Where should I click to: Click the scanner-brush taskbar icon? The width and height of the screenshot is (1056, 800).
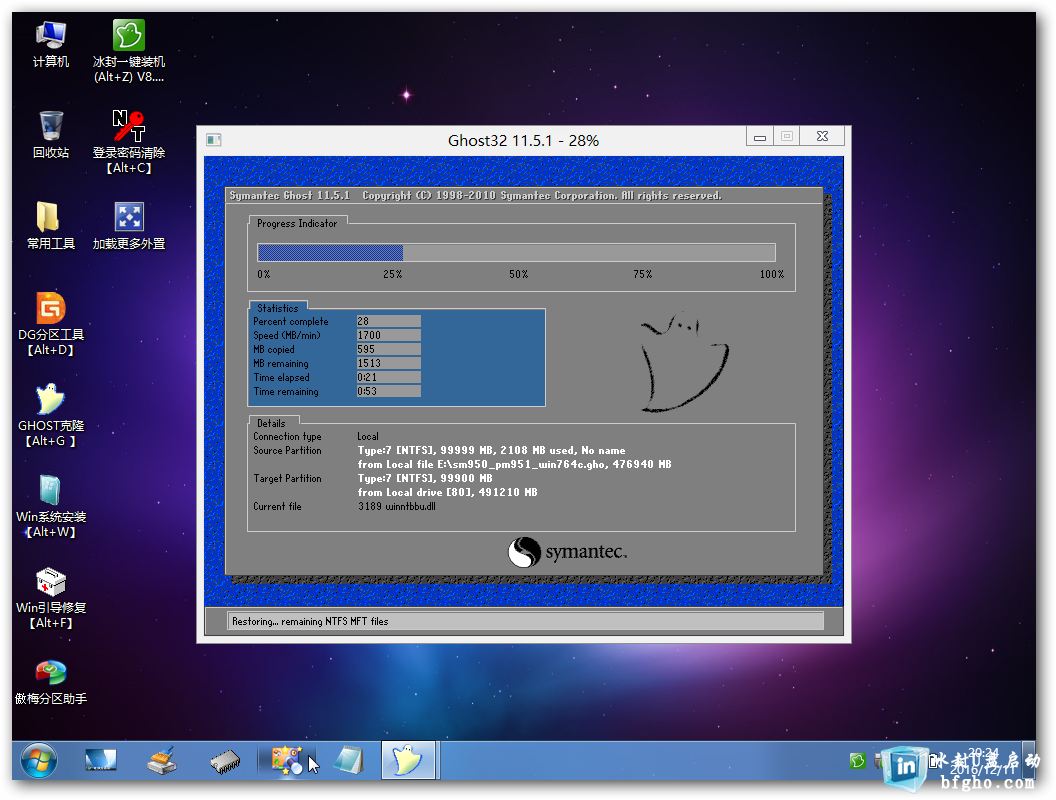pos(162,761)
